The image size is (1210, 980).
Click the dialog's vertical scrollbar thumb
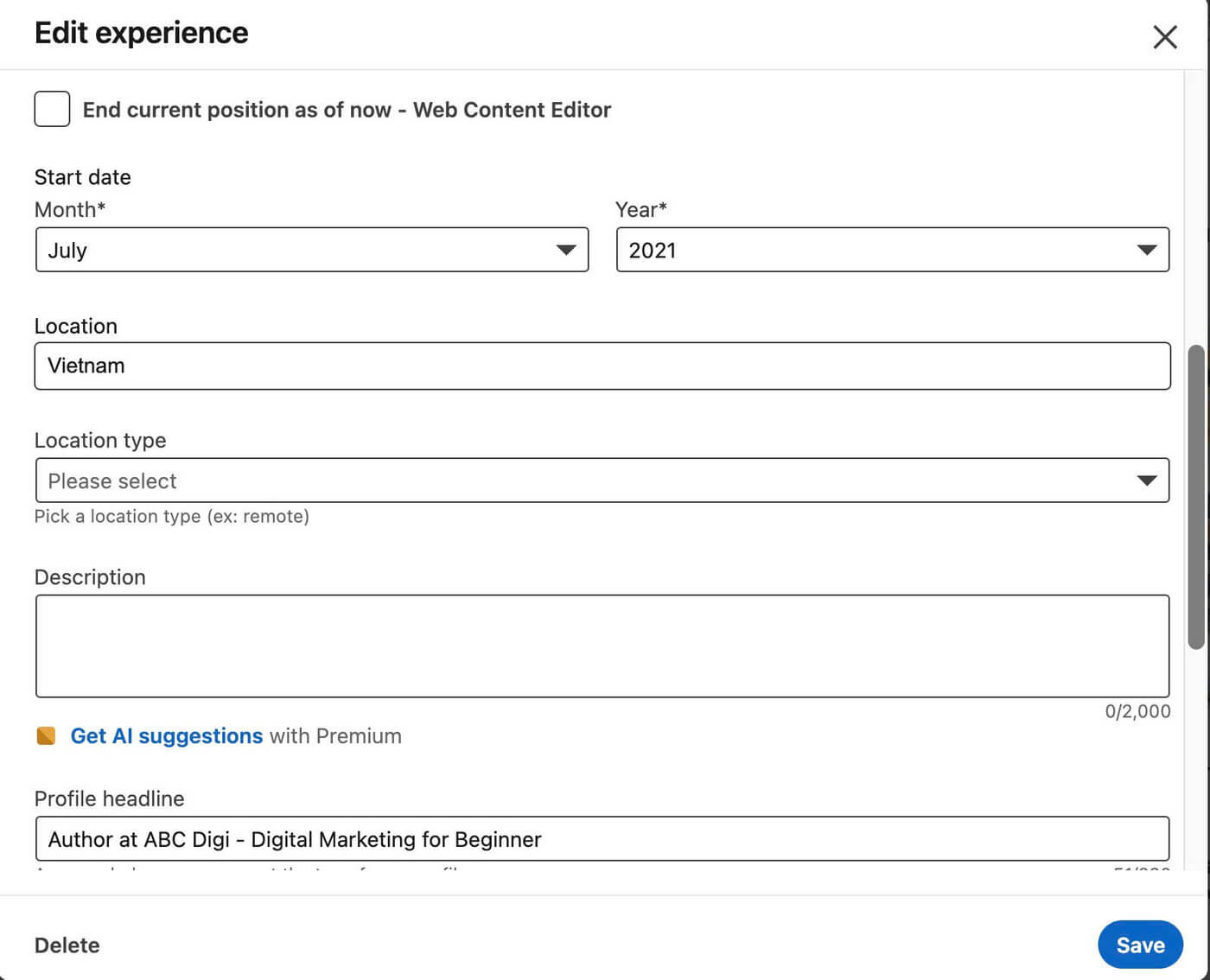pos(1195,497)
